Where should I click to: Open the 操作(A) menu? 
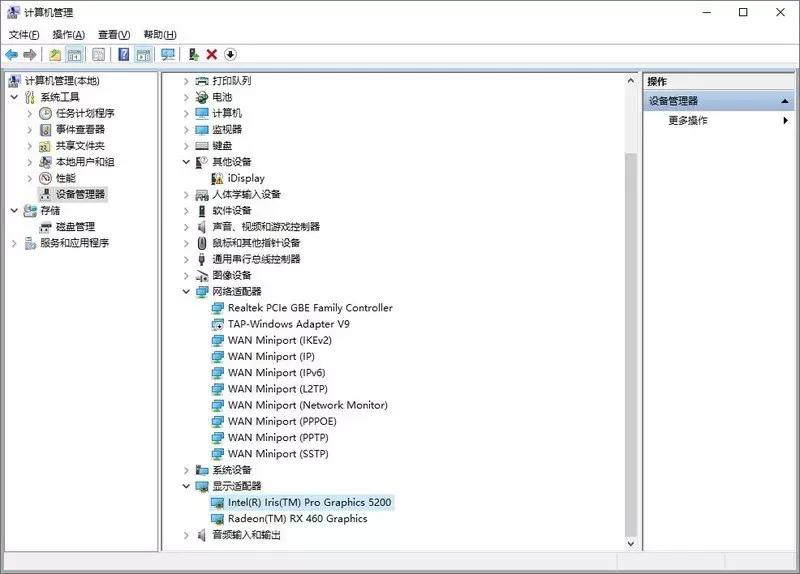tap(68, 35)
